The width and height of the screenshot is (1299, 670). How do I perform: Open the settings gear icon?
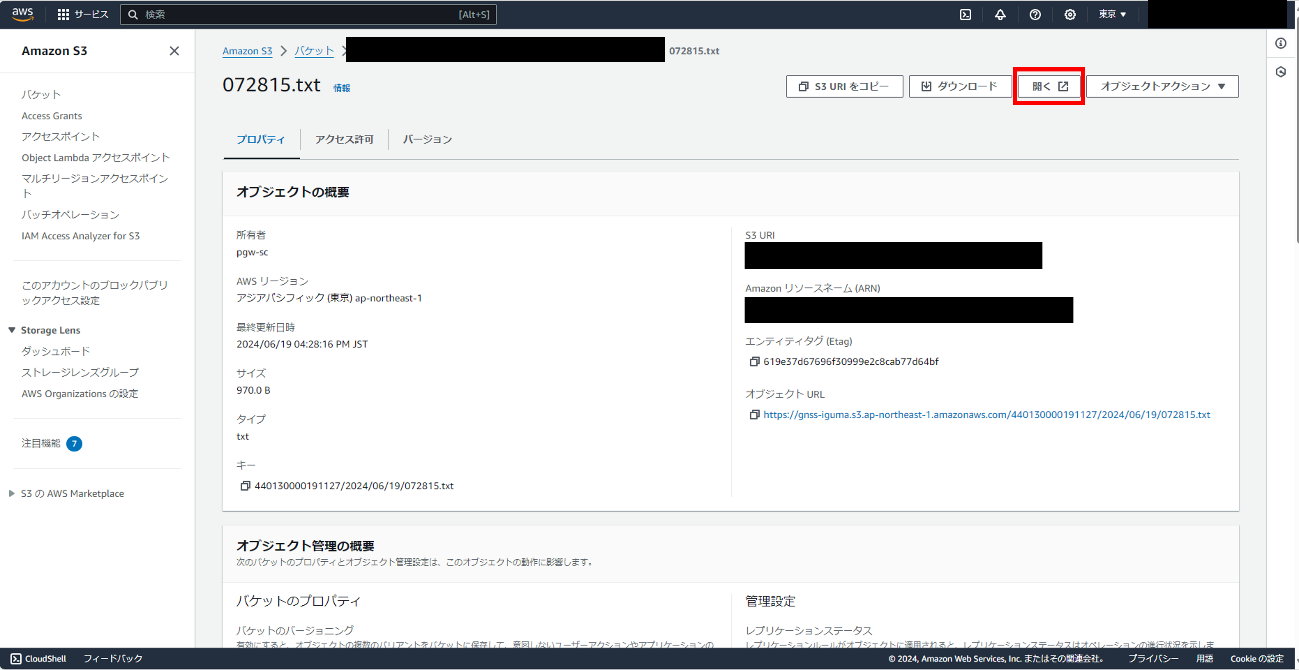[x=1070, y=15]
